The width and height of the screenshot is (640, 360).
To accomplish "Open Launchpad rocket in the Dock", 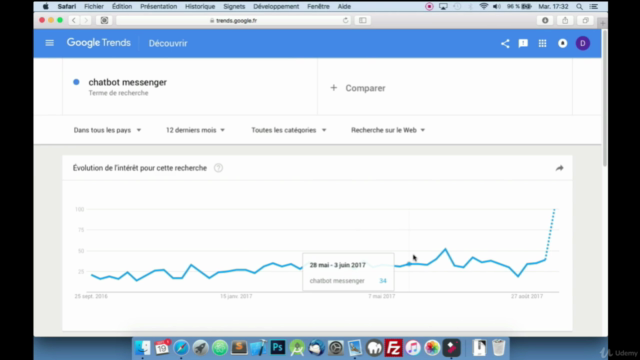I will click(x=200, y=348).
